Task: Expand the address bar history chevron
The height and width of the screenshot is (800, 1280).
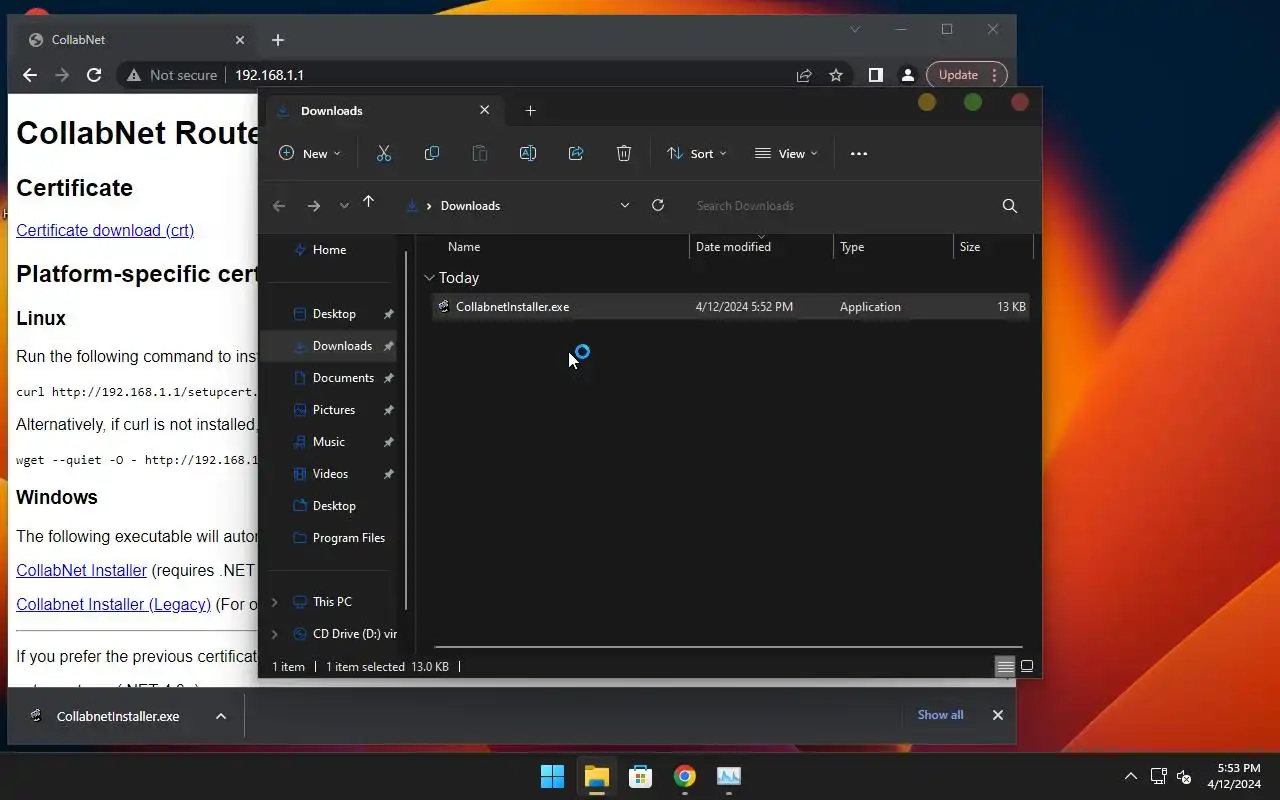Action: coord(625,205)
